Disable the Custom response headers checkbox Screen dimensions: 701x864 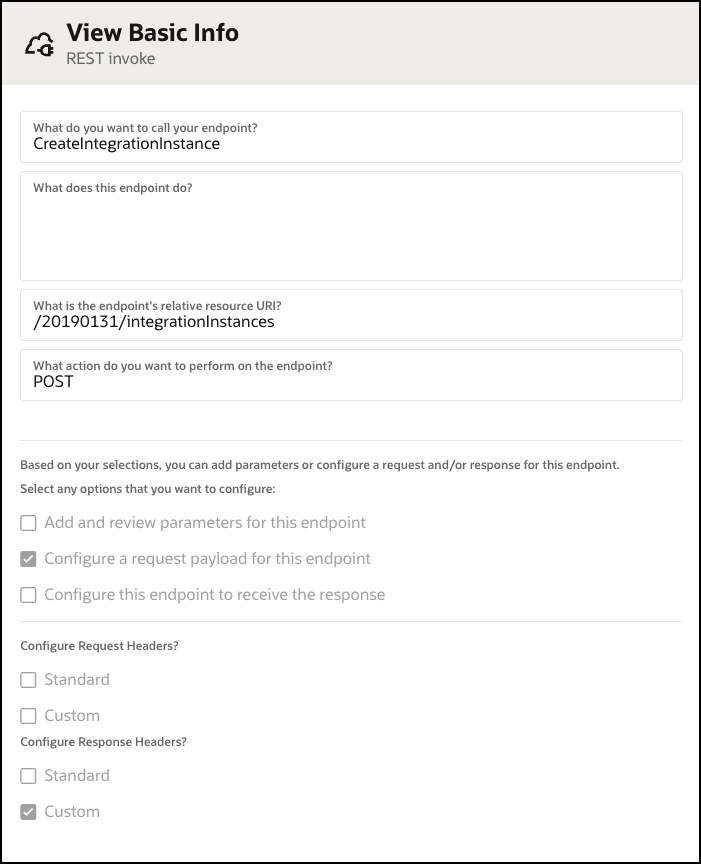point(30,811)
